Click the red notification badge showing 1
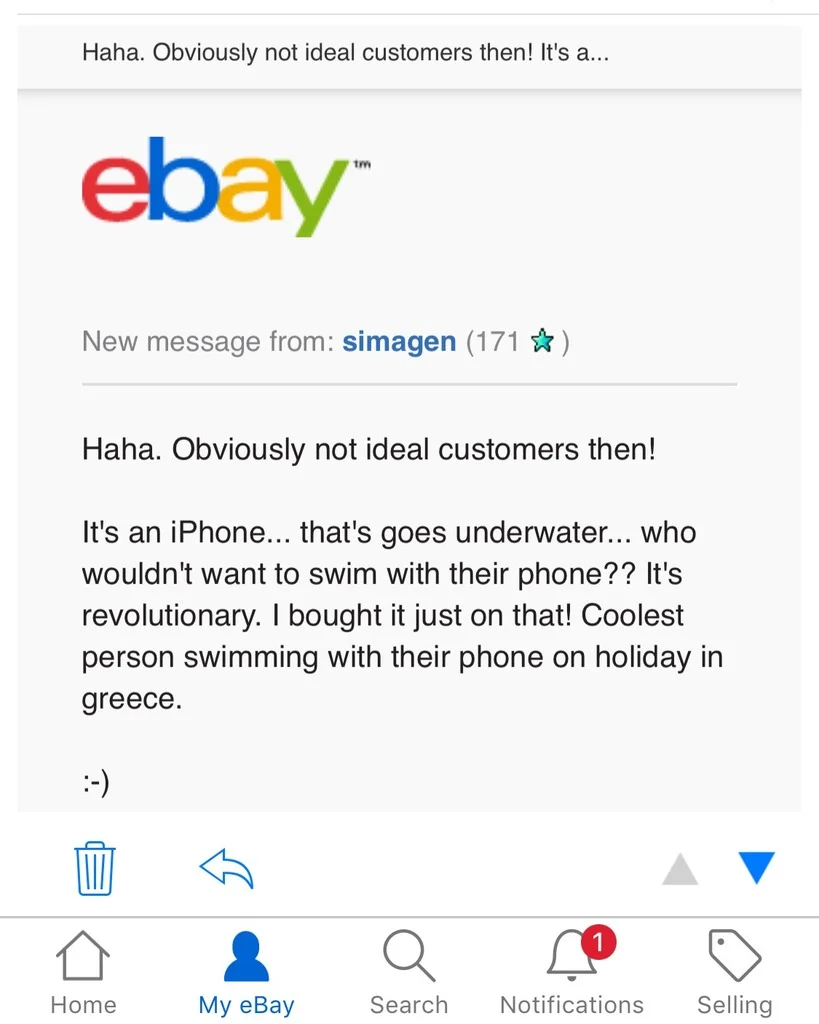Viewport: 819px width, 1024px height. 598,942
